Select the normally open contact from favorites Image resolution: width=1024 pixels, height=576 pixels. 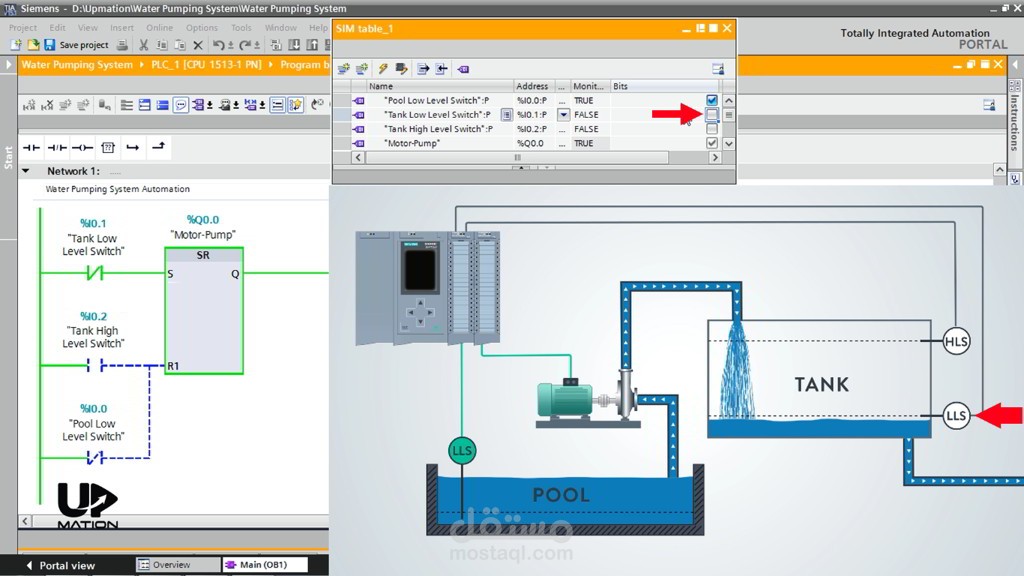tap(32, 147)
